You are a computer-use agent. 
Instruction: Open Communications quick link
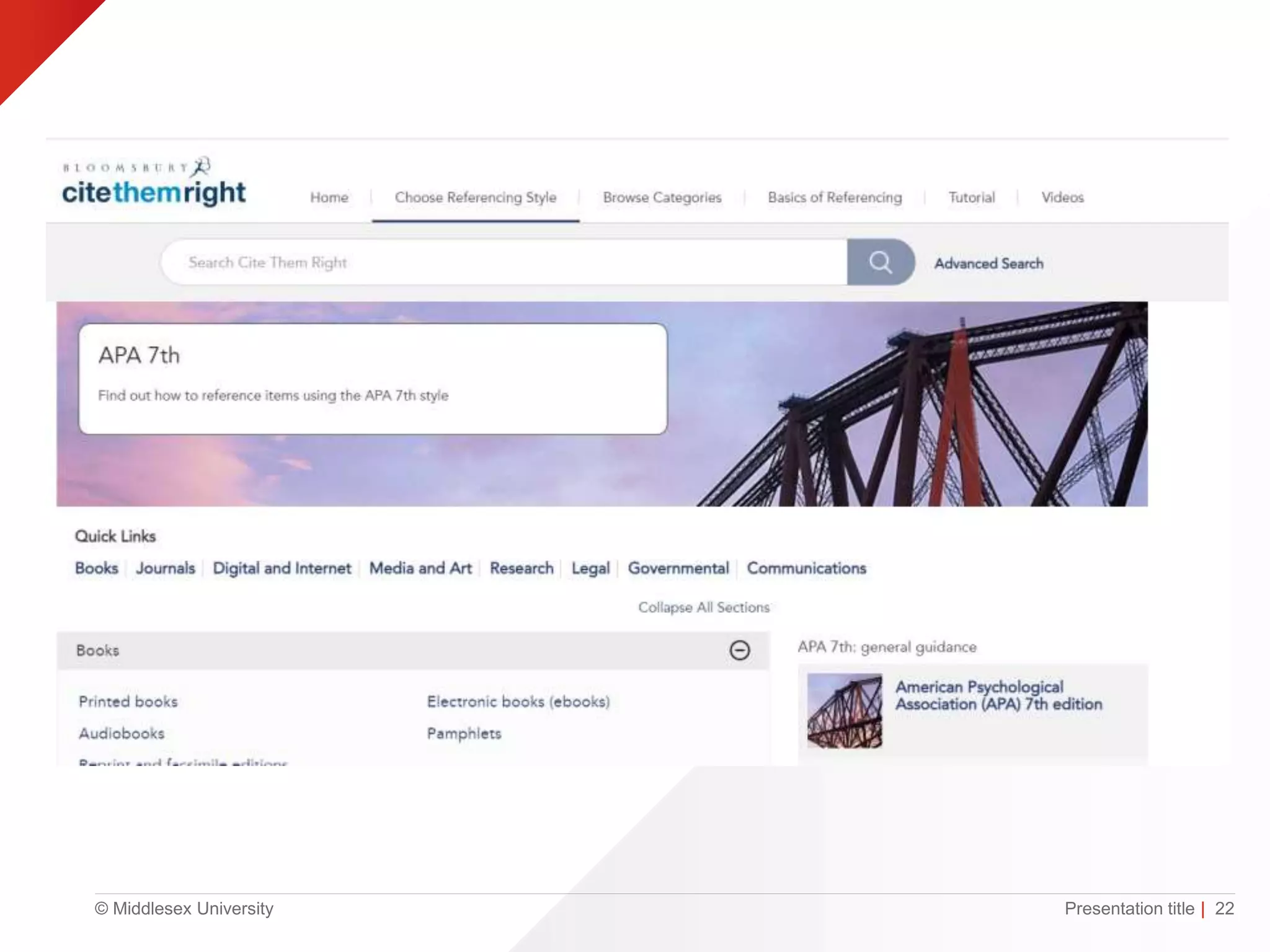806,568
